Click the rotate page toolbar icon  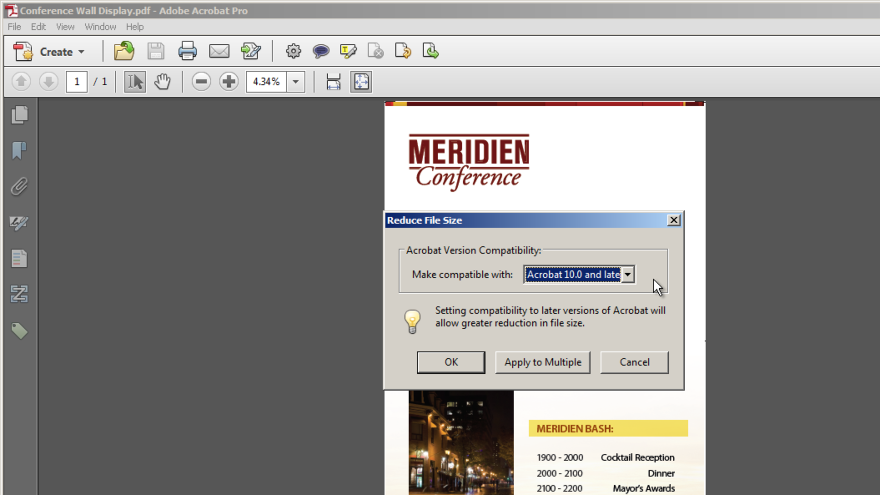pos(403,51)
